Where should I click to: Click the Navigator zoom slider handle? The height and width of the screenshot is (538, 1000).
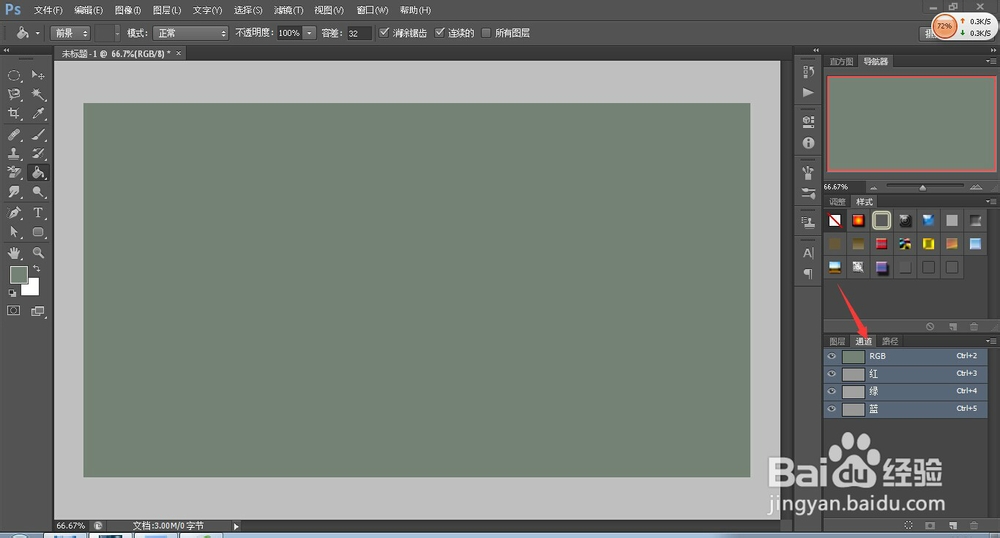922,187
